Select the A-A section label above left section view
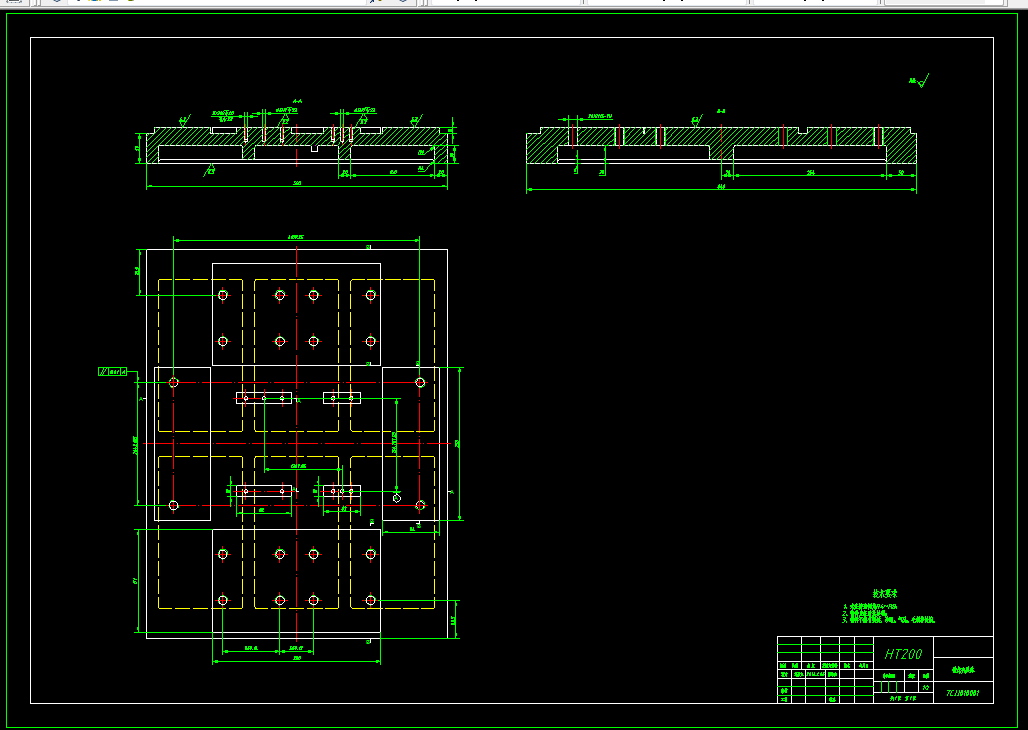 click(297, 101)
